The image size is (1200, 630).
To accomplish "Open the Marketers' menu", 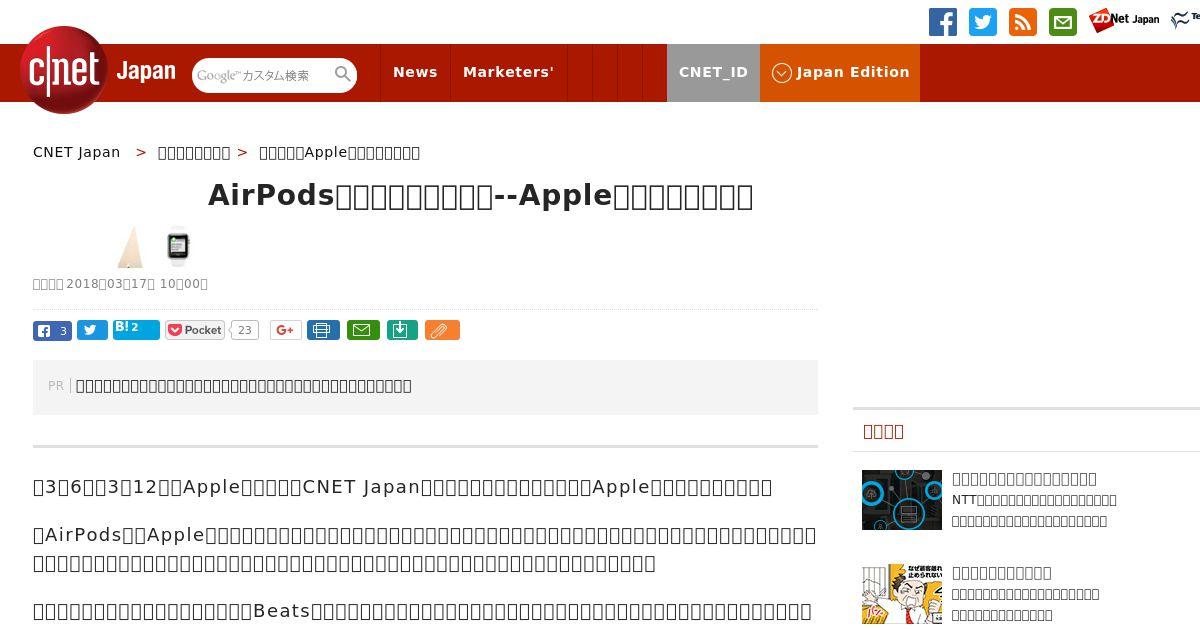I will tap(508, 72).
